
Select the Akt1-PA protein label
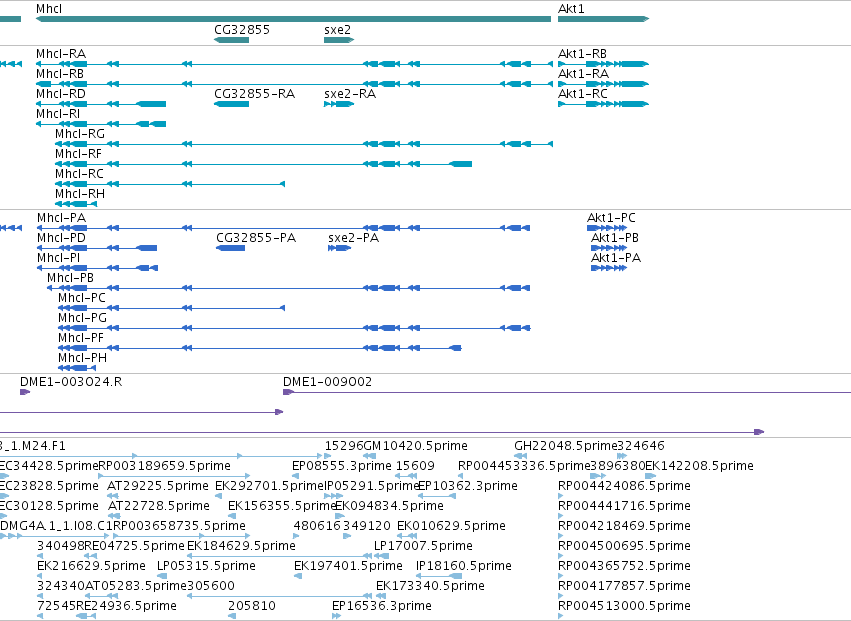click(x=616, y=258)
